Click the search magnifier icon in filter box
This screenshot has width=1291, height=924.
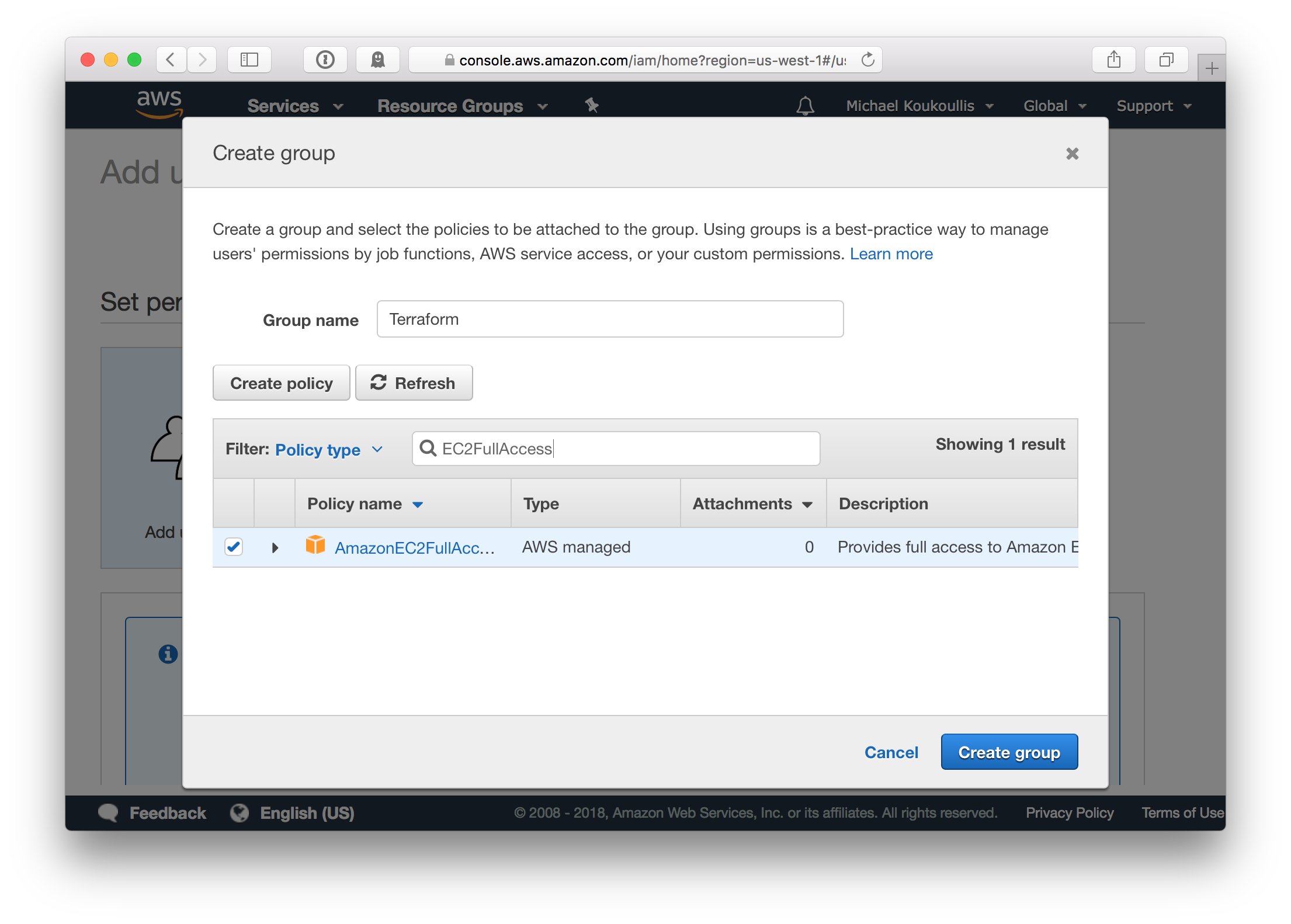(428, 448)
